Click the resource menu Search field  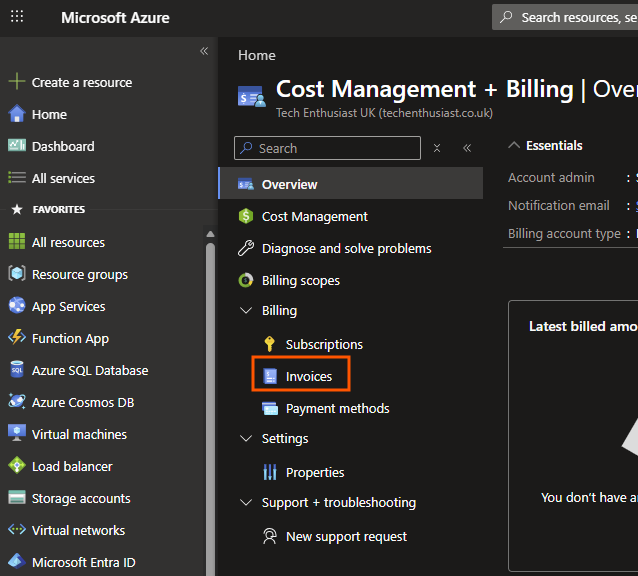click(x=327, y=148)
